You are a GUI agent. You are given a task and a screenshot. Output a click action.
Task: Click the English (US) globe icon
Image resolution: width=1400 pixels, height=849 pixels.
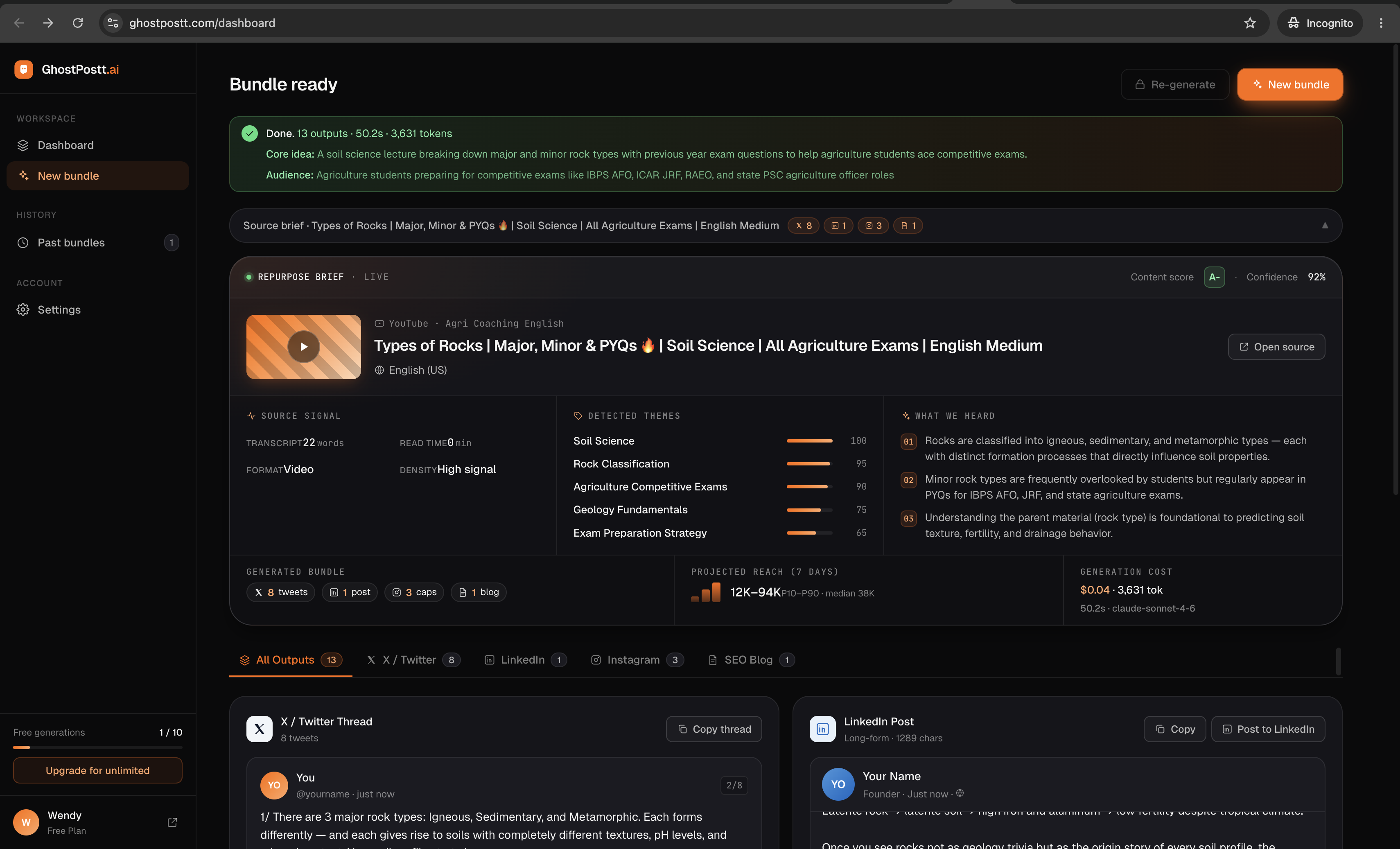pyautogui.click(x=379, y=370)
